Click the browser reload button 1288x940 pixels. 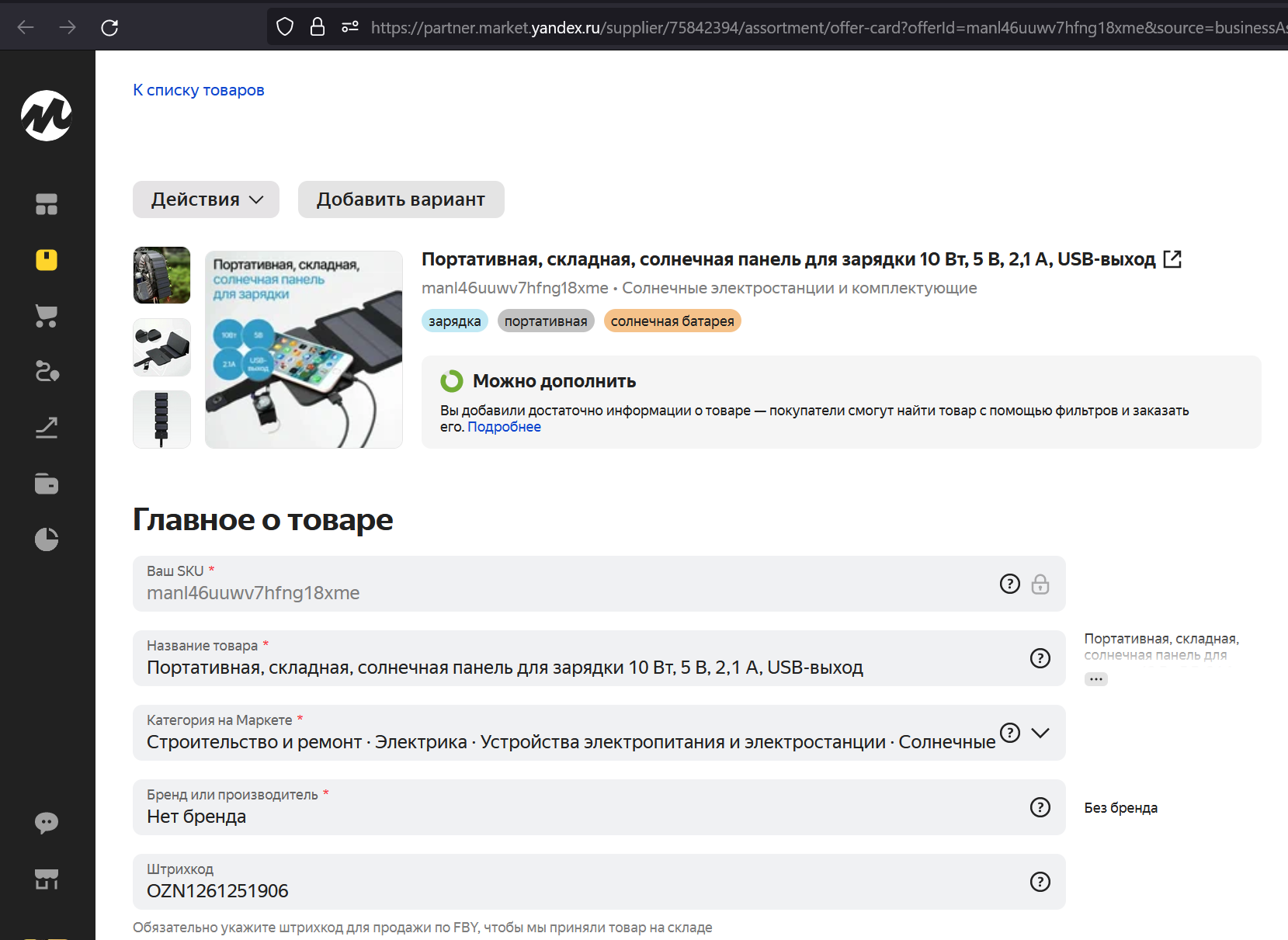[109, 28]
